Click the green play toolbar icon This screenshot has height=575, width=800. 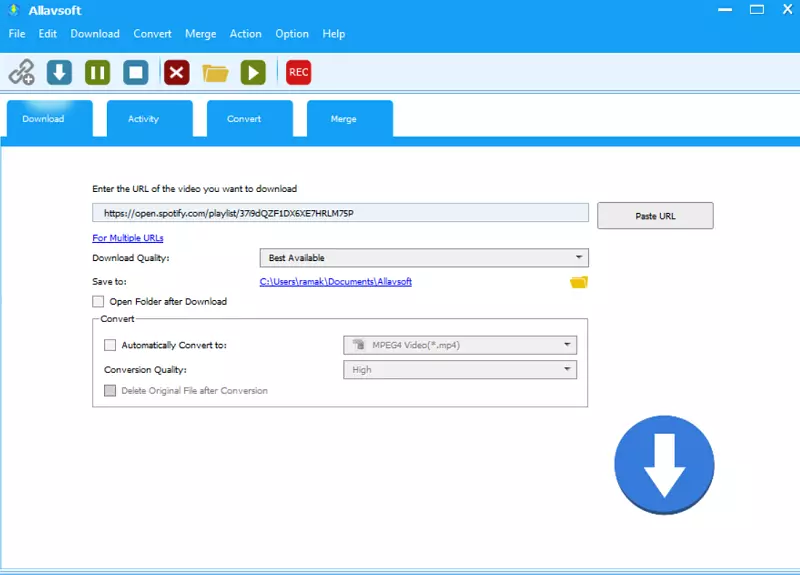click(x=253, y=72)
